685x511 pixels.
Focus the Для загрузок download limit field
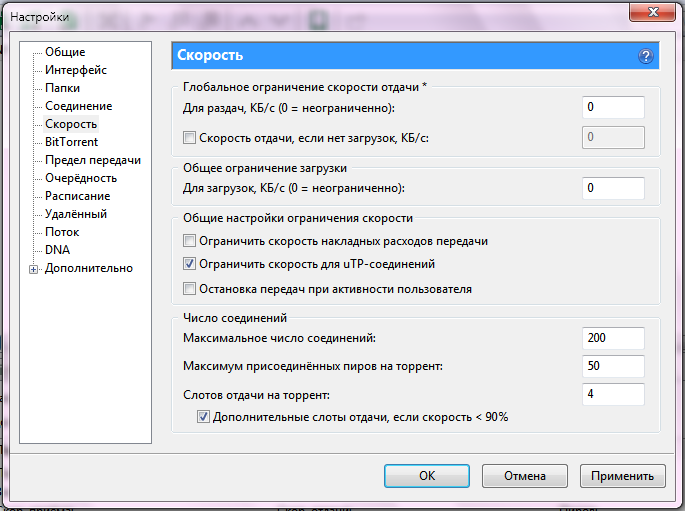point(613,188)
